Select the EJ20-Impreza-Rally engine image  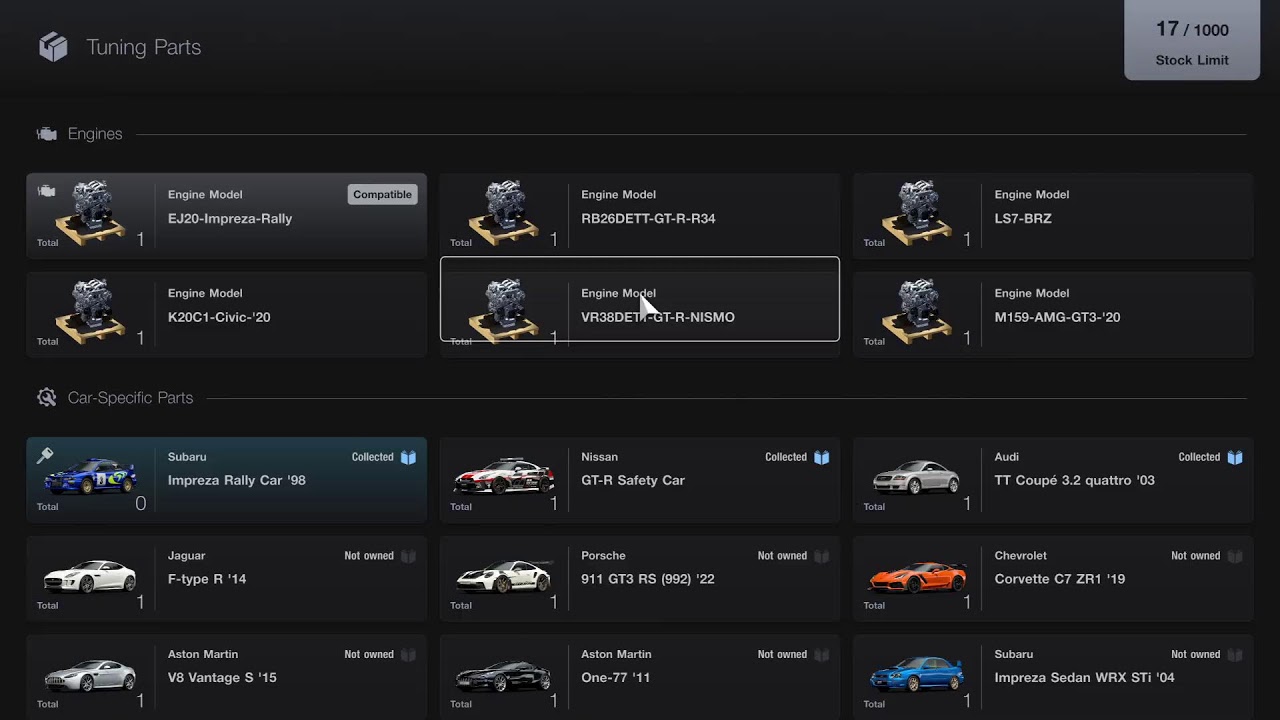91,212
